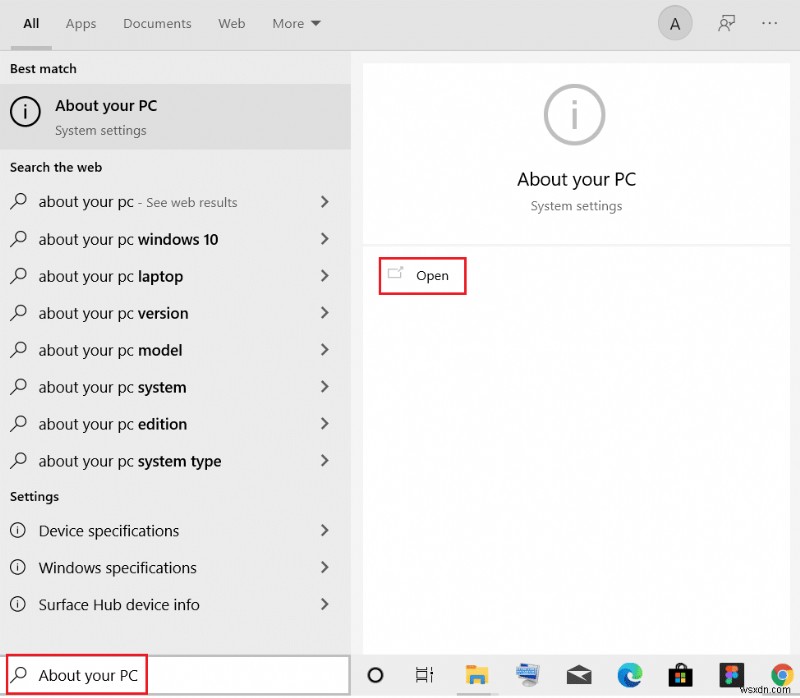Viewport: 800px width, 698px height.
Task: Click the feedback icon near the top right
Action: (x=725, y=22)
